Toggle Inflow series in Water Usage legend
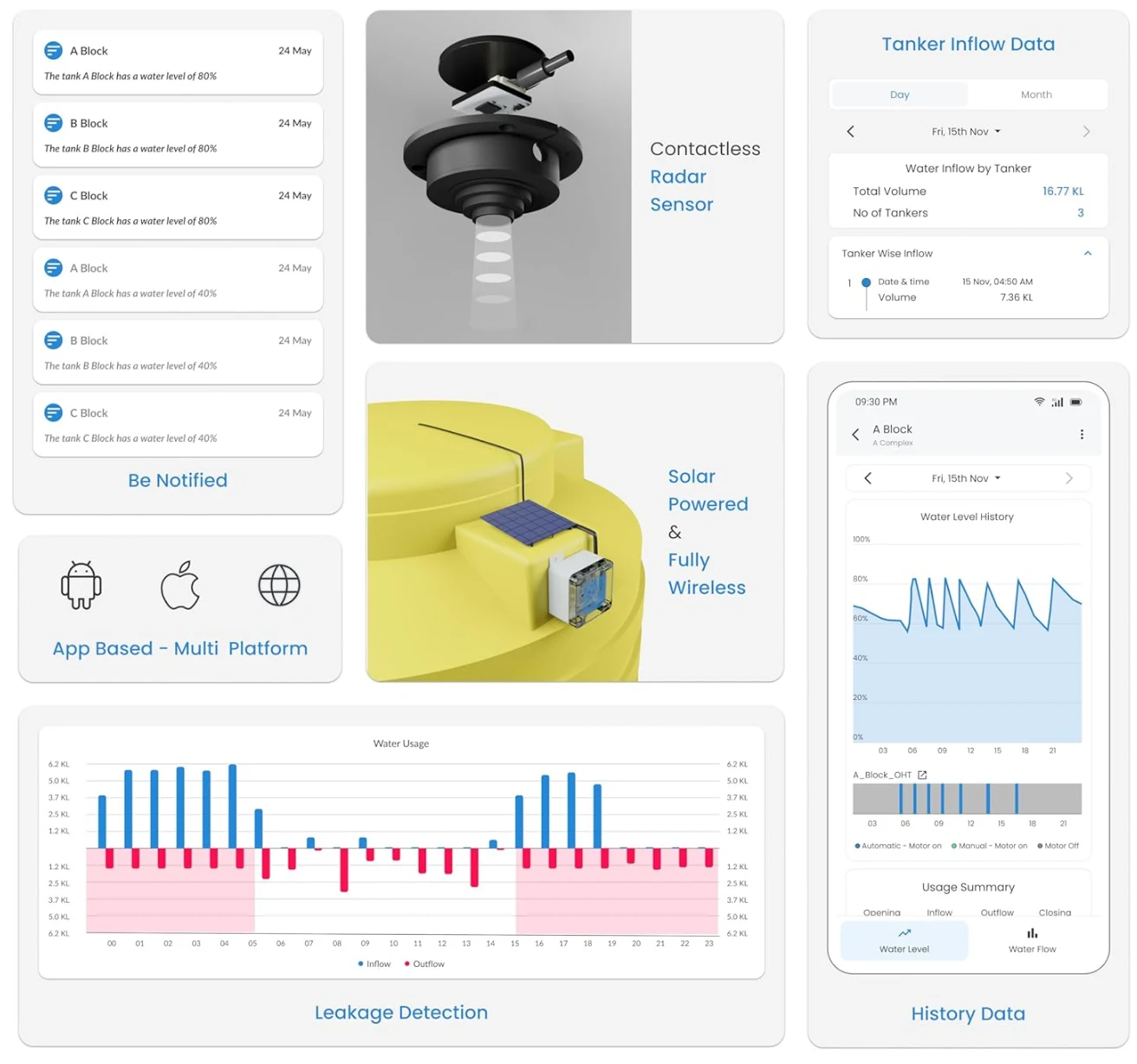Image resolution: width=1137 pixels, height=1064 pixels. click(374, 963)
